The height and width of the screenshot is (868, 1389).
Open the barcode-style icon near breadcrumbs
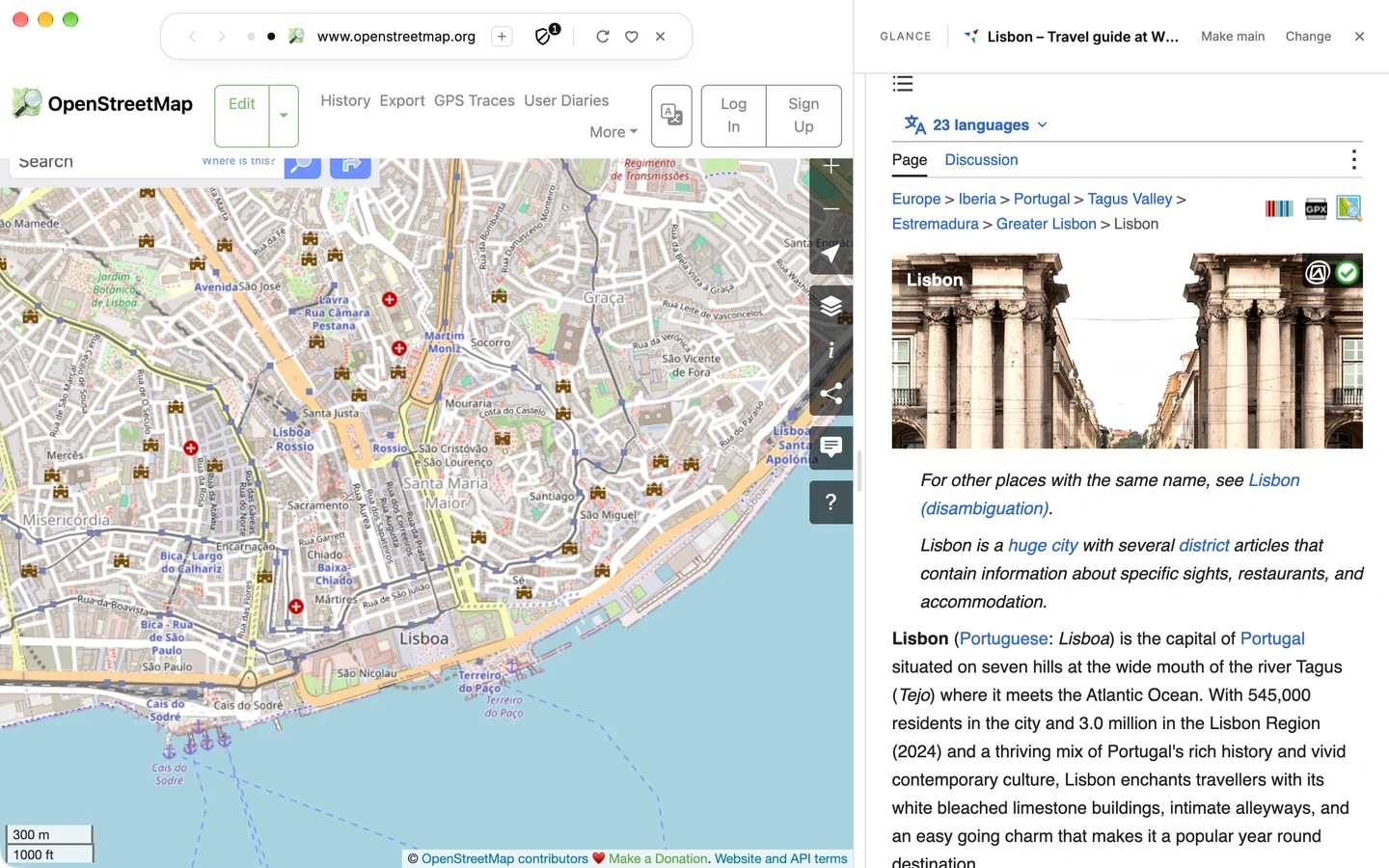click(1279, 208)
